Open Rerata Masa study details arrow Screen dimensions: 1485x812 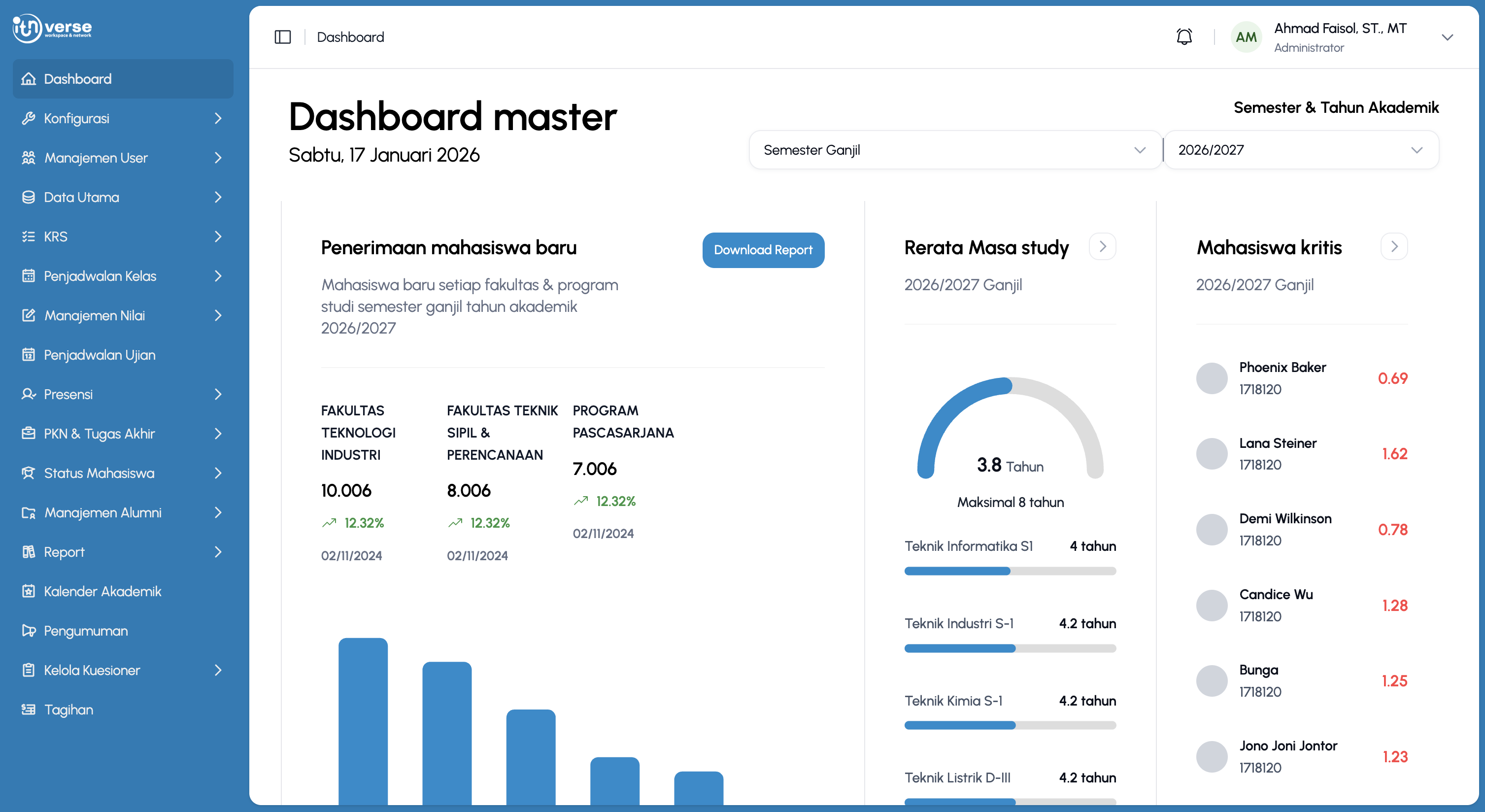(1102, 247)
